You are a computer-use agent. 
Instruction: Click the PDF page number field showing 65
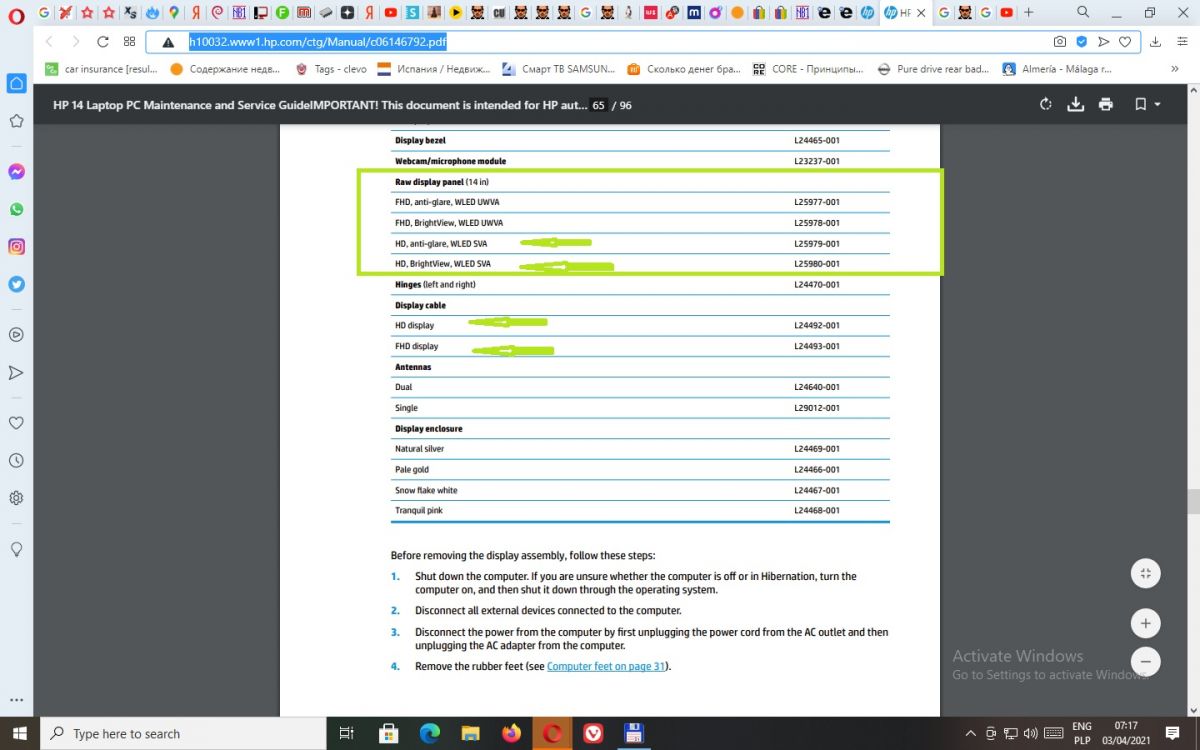click(x=598, y=105)
